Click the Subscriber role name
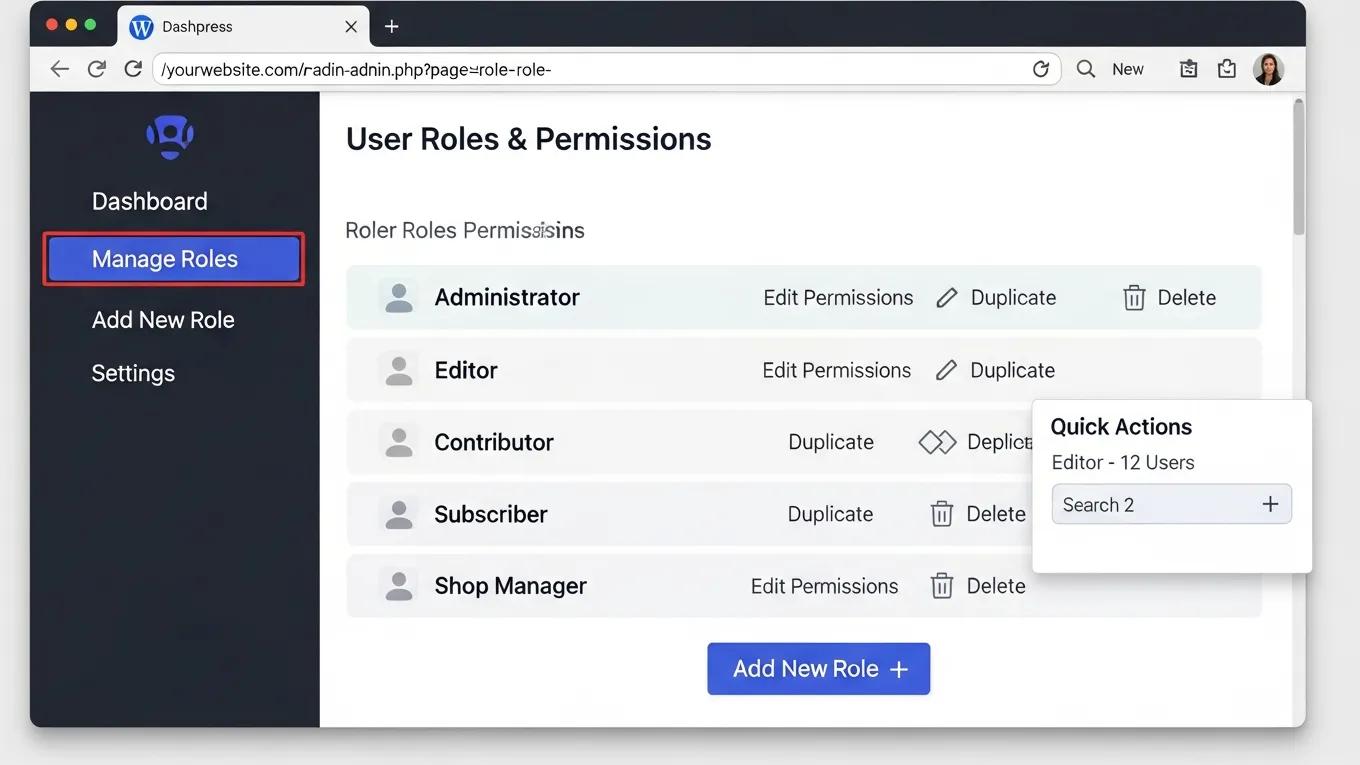 491,514
